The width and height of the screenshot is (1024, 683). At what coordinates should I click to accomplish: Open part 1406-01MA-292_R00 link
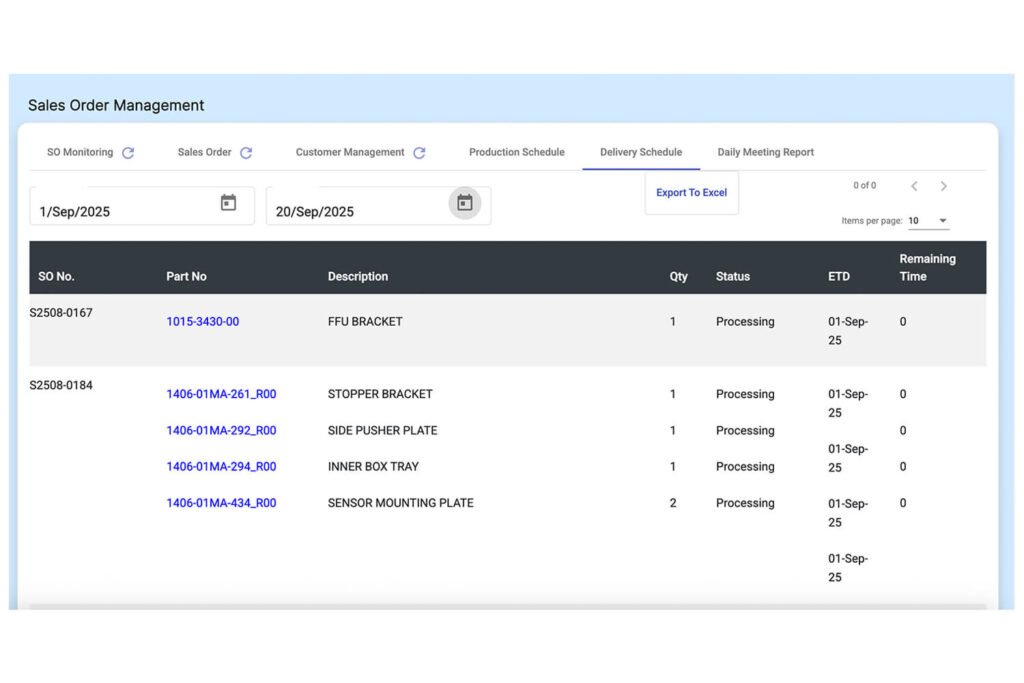click(221, 431)
